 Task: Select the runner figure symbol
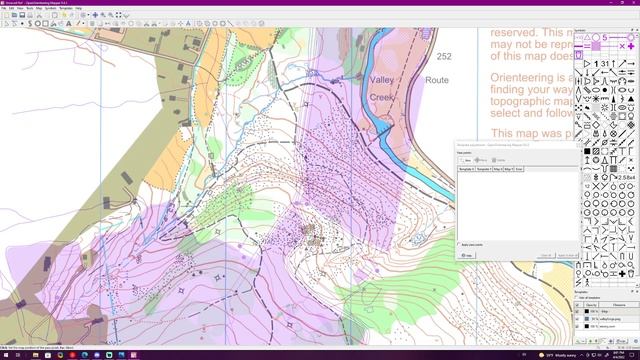coord(587,282)
